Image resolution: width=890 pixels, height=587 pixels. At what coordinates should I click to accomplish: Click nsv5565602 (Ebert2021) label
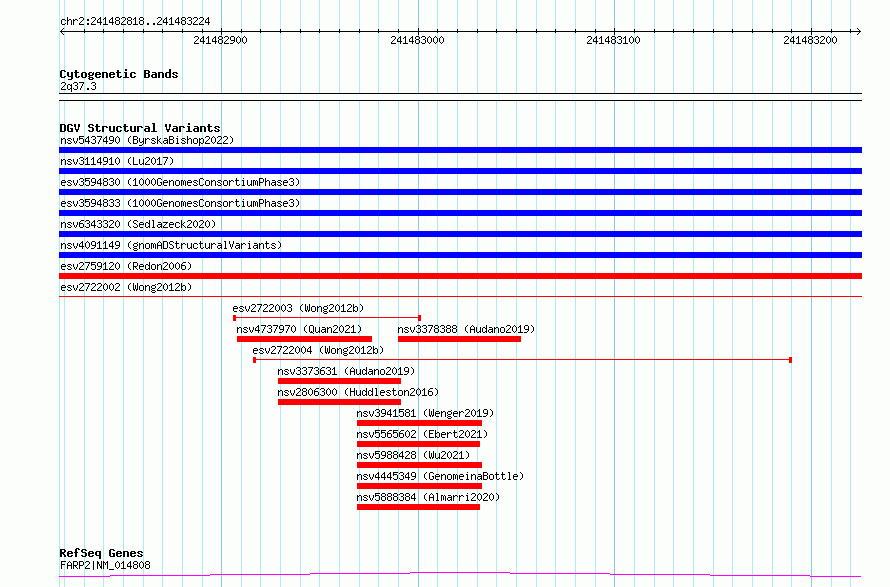422,434
